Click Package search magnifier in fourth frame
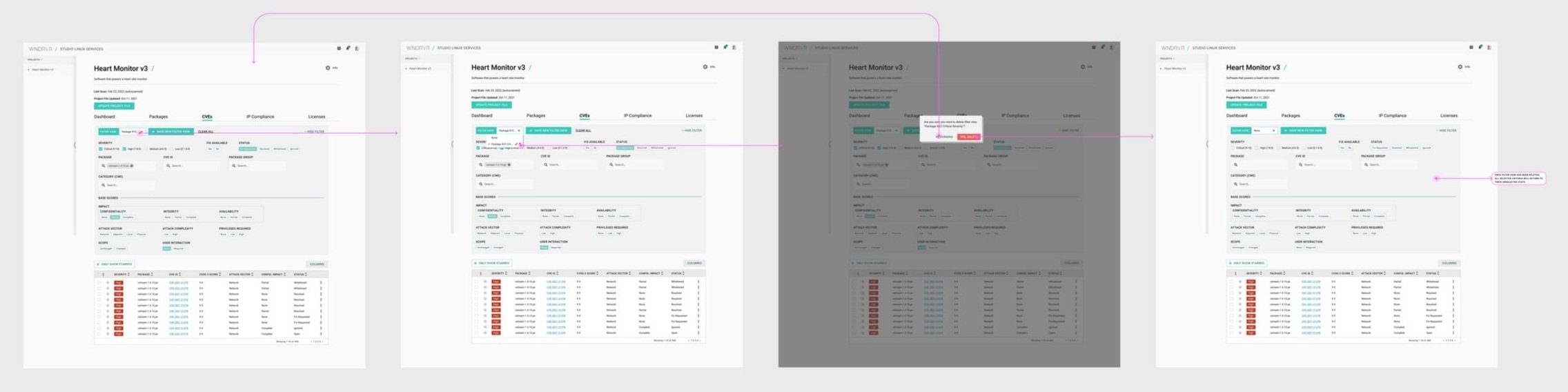Screen dimensions: 1568x392 pos(1235,165)
